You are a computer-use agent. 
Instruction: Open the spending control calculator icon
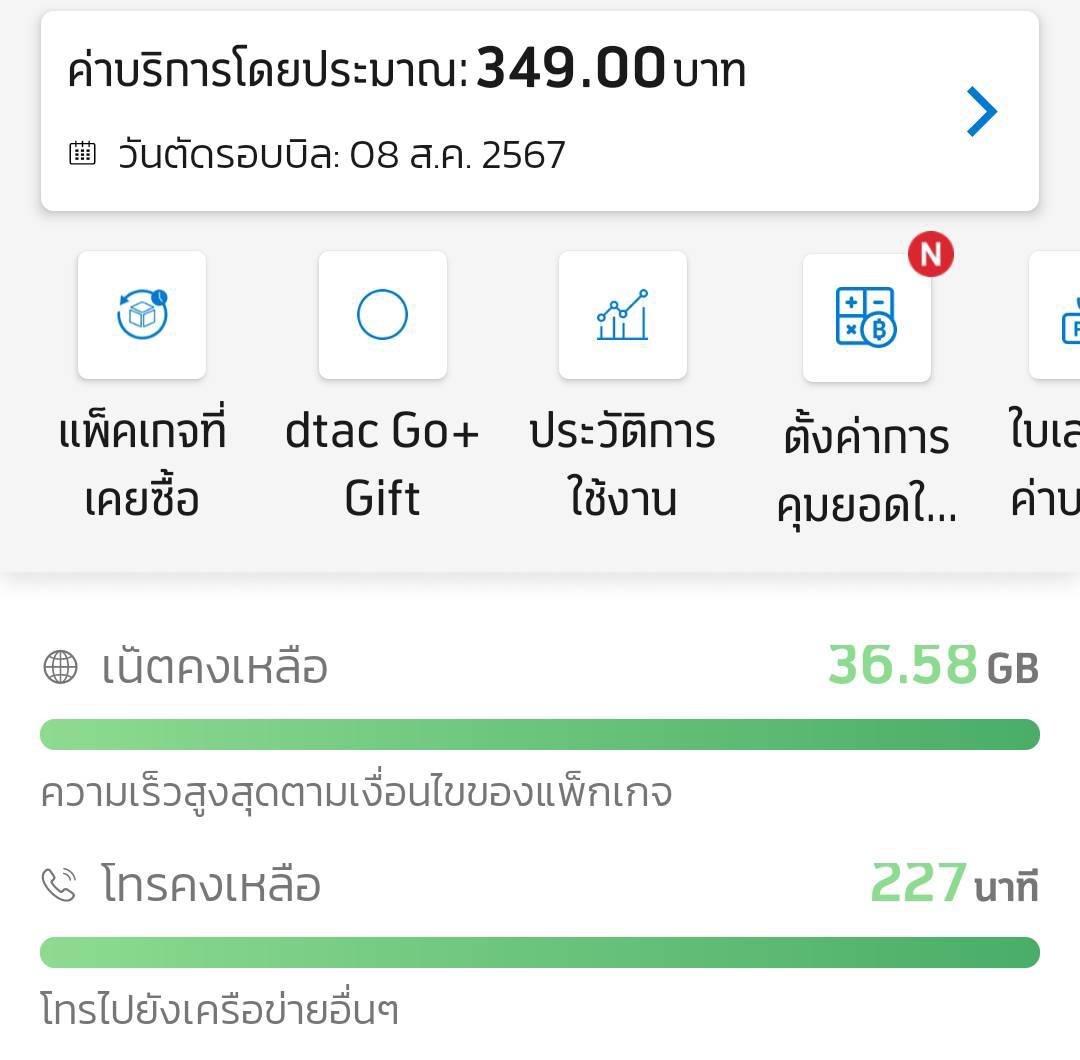click(x=866, y=317)
